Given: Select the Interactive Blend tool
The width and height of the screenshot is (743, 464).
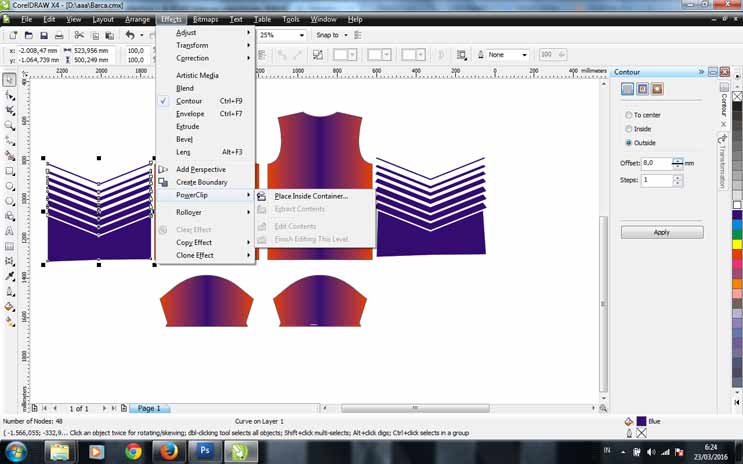Looking at the screenshot, I should tap(9, 261).
